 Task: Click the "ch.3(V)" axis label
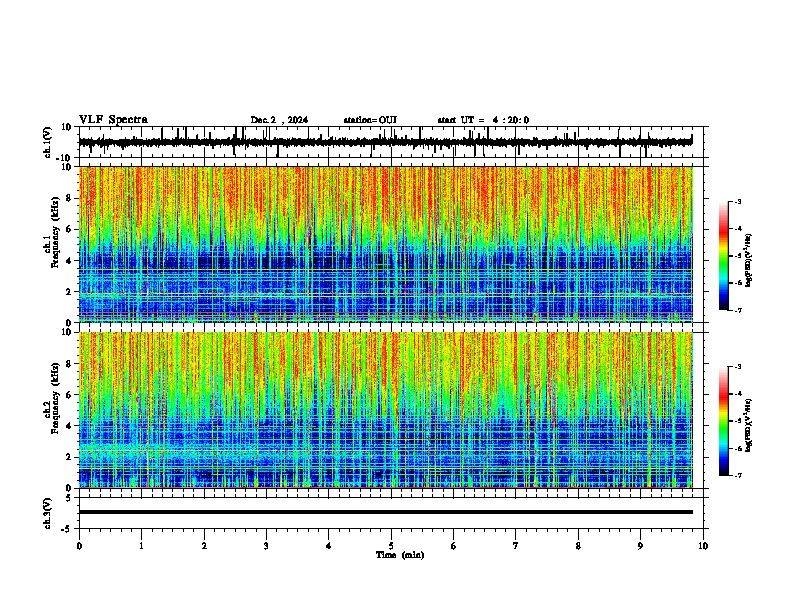click(48, 513)
